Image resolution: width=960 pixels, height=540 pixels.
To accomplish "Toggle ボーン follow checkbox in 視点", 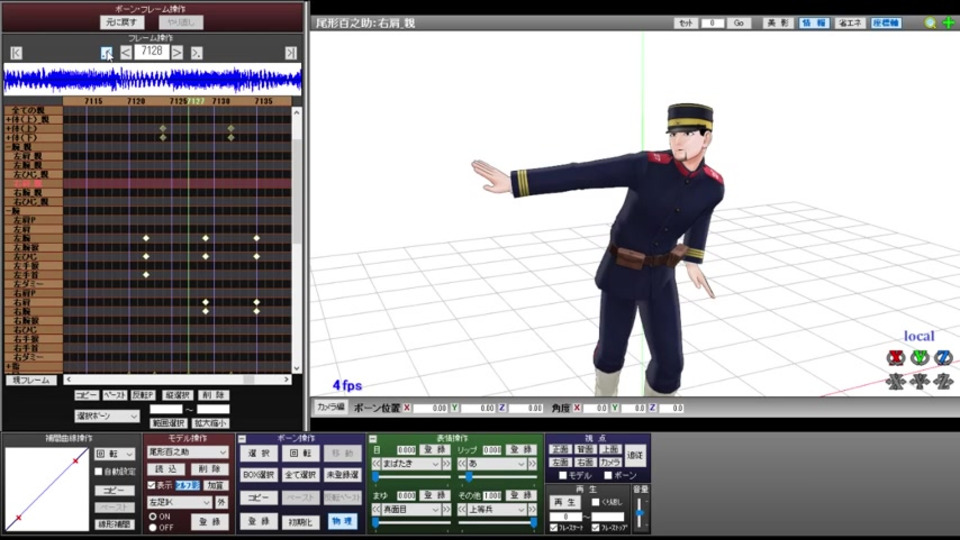I will click(608, 476).
